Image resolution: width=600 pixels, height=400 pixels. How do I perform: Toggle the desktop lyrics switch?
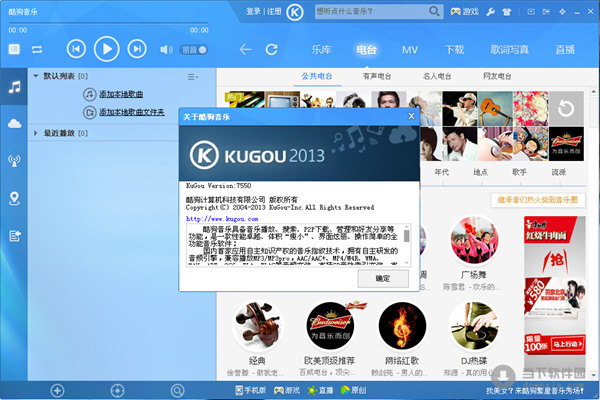194,50
